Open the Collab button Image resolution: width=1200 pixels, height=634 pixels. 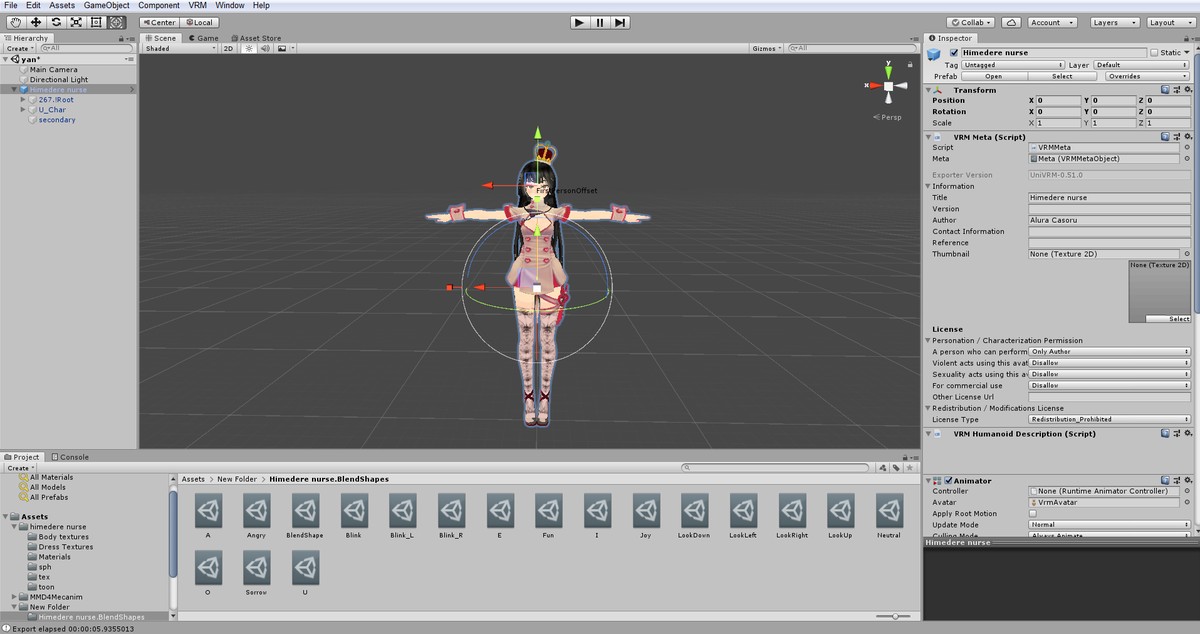click(x=972, y=22)
